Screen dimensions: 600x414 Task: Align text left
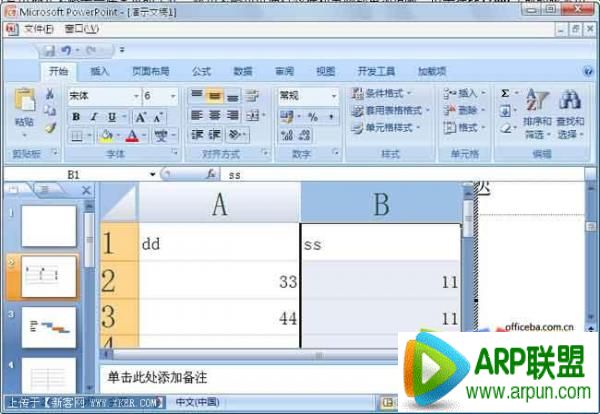pyautogui.click(x=197, y=115)
